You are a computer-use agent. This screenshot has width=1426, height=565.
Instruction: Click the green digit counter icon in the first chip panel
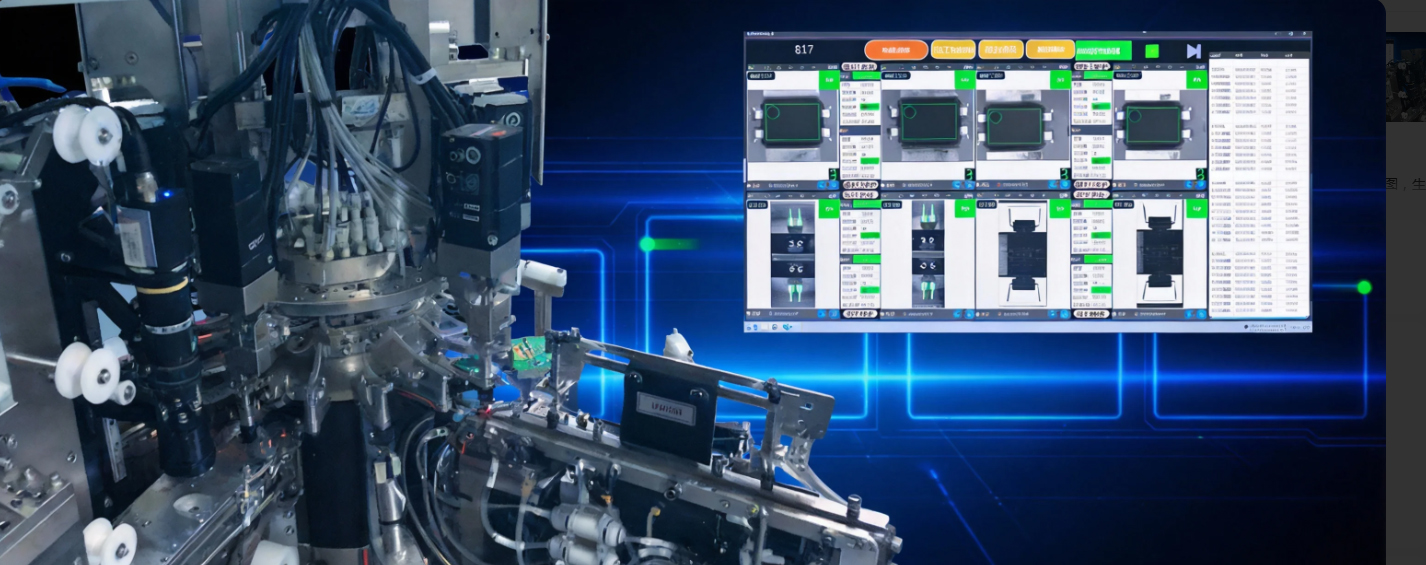[x=834, y=174]
